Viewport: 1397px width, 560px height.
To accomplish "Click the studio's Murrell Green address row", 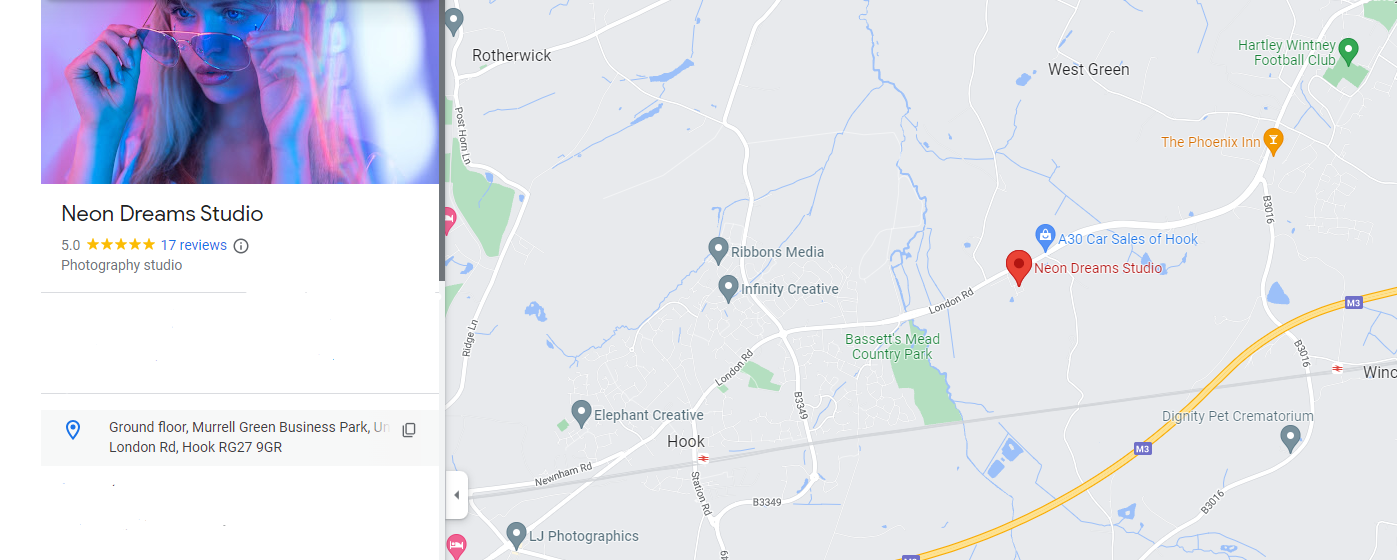I will pyautogui.click(x=240, y=437).
